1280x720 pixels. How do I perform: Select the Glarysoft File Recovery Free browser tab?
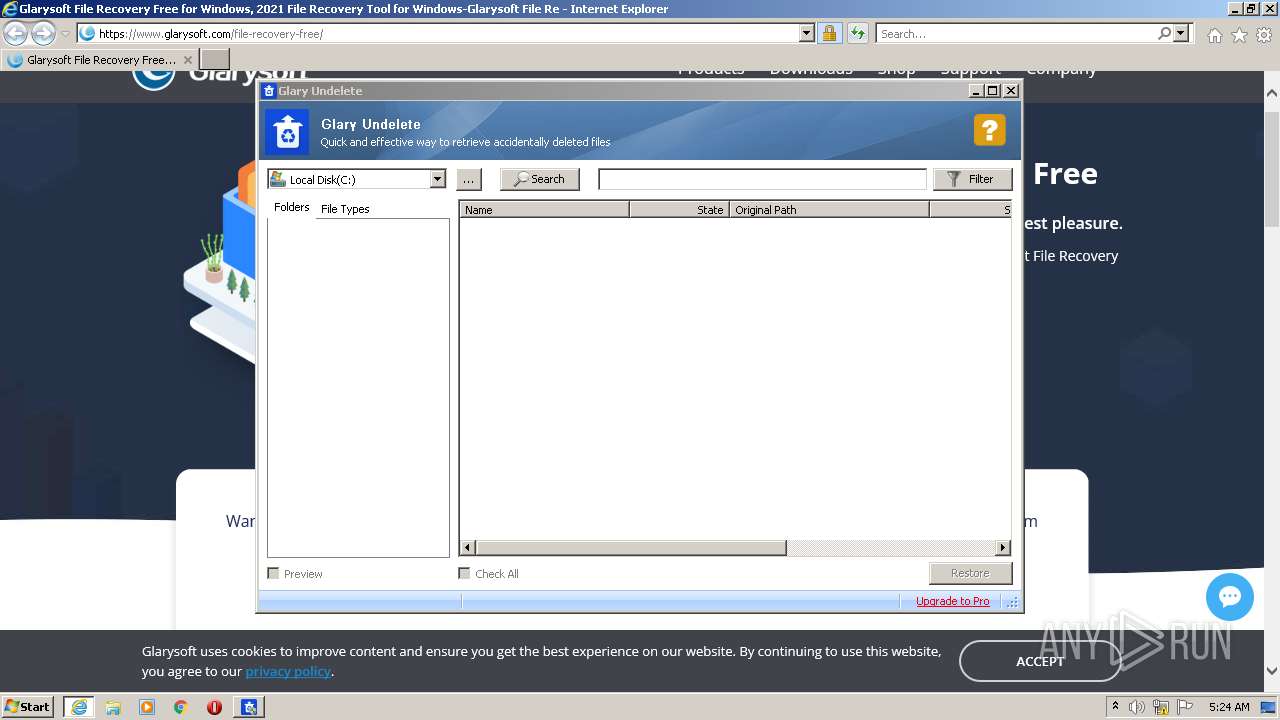99,60
